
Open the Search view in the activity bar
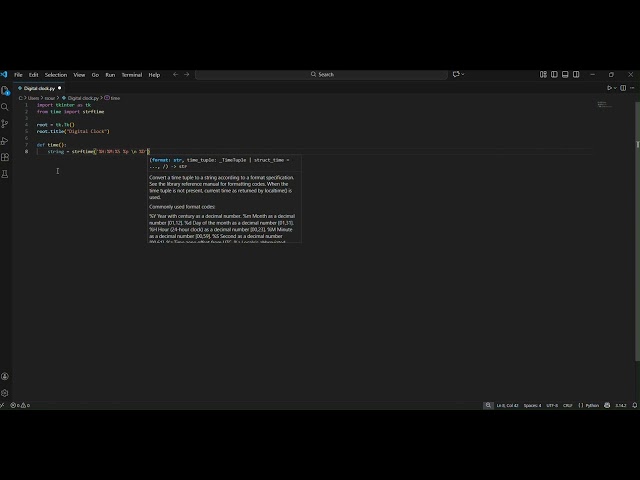[5, 107]
